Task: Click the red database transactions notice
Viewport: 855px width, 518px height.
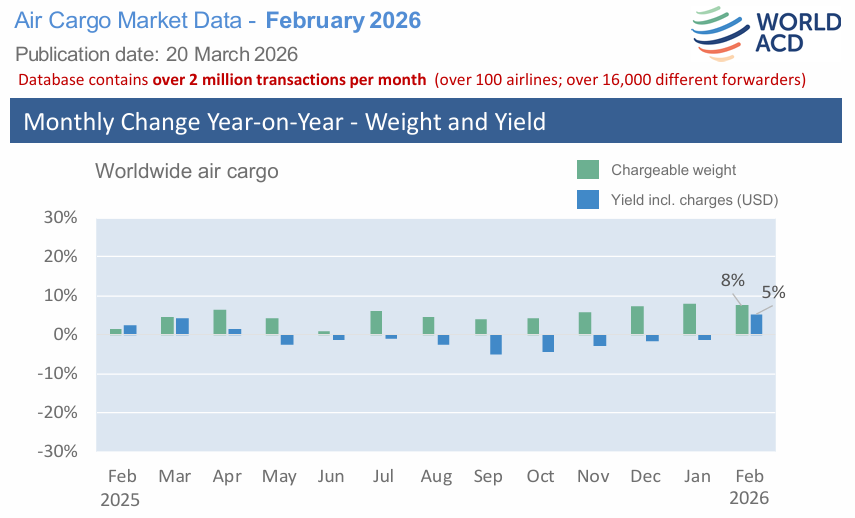Action: [x=412, y=79]
